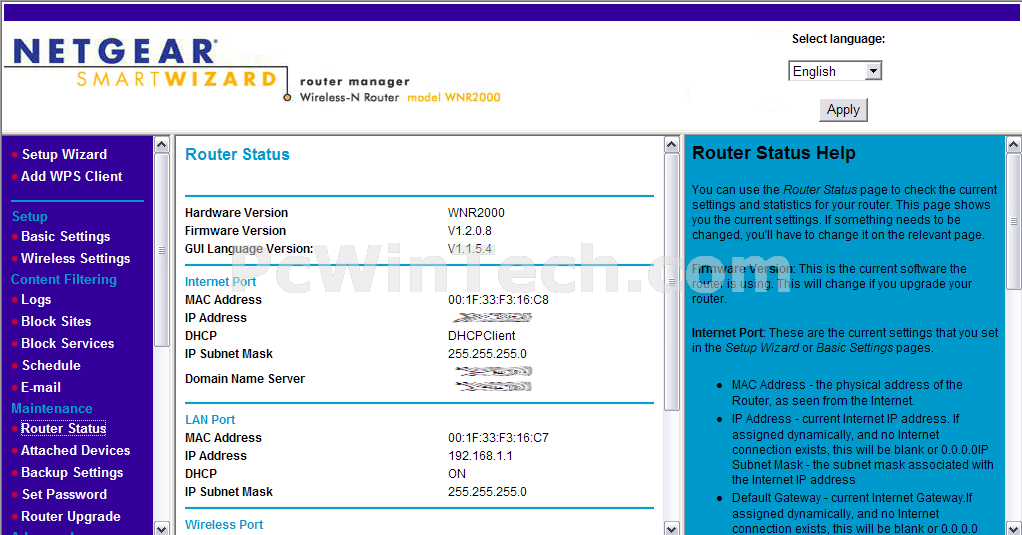
Task: Click LAN DHCP value ON
Action: tap(457, 474)
